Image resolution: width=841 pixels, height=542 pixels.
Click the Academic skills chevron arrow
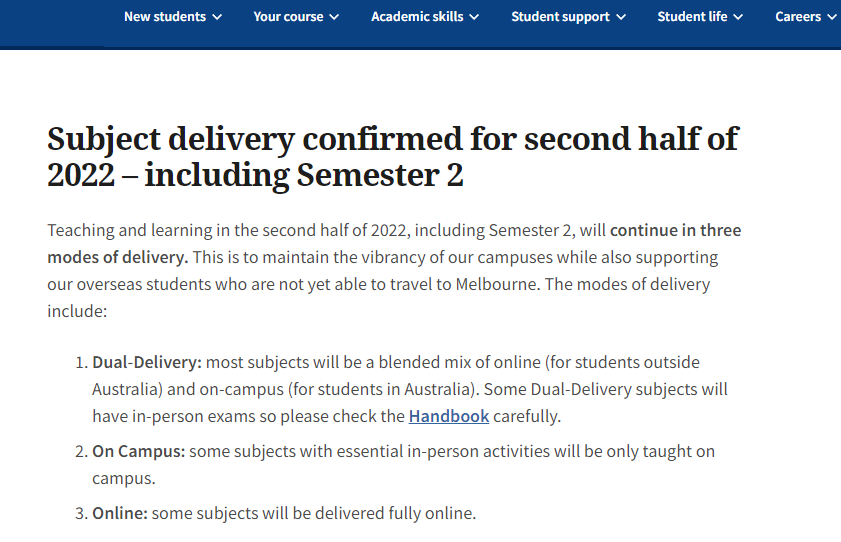[474, 17]
